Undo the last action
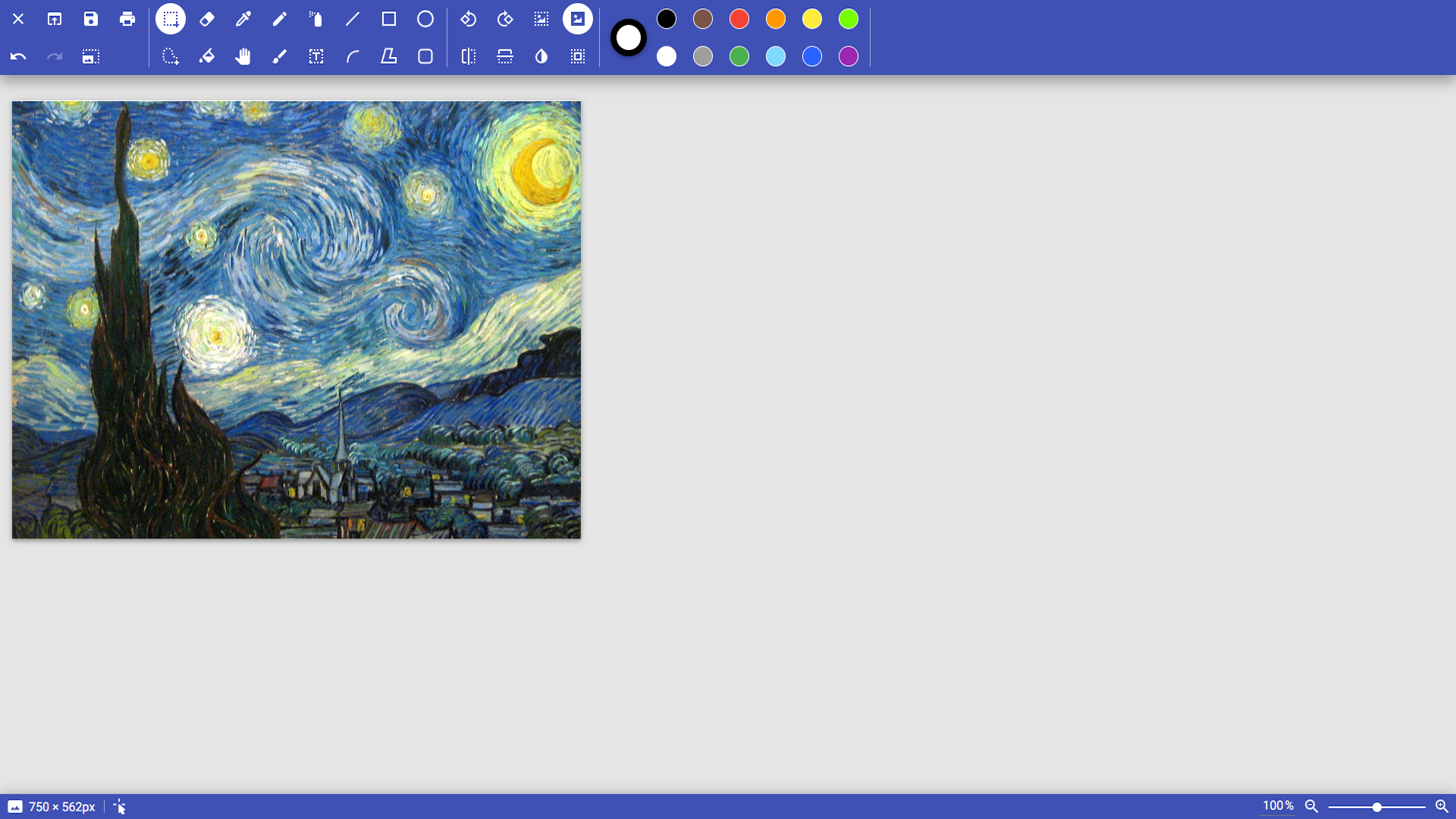This screenshot has width=1456, height=819. [18, 56]
